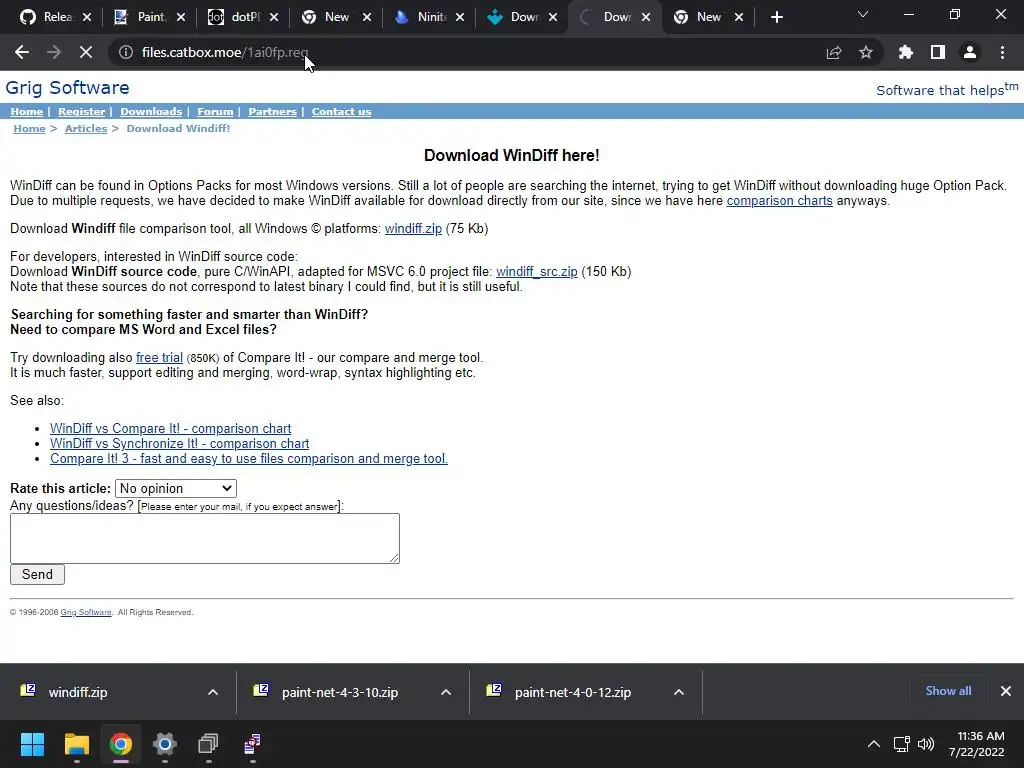Open WinDiff vs Synchronize It! comparison chart
The width and height of the screenshot is (1024, 768).
180,443
